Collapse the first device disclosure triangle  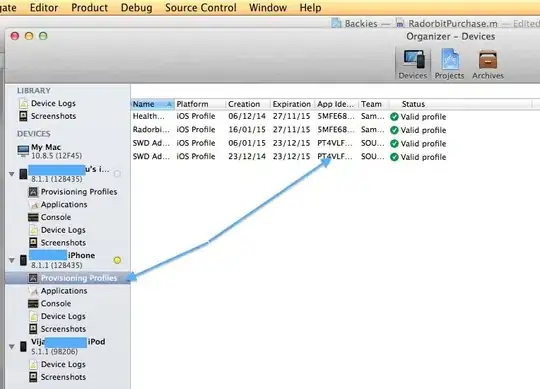pos(12,174)
